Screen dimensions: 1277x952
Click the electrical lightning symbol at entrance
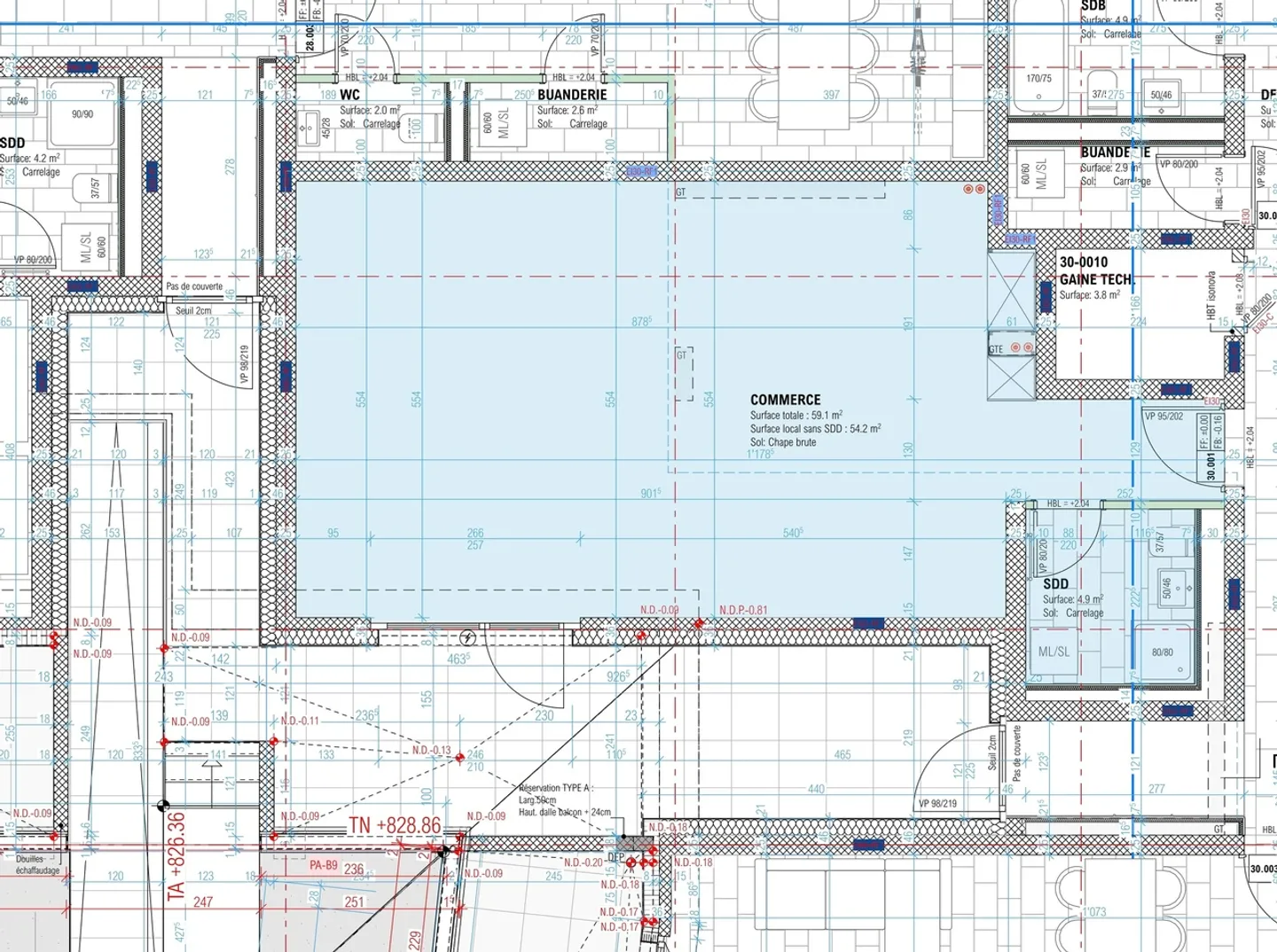click(468, 637)
